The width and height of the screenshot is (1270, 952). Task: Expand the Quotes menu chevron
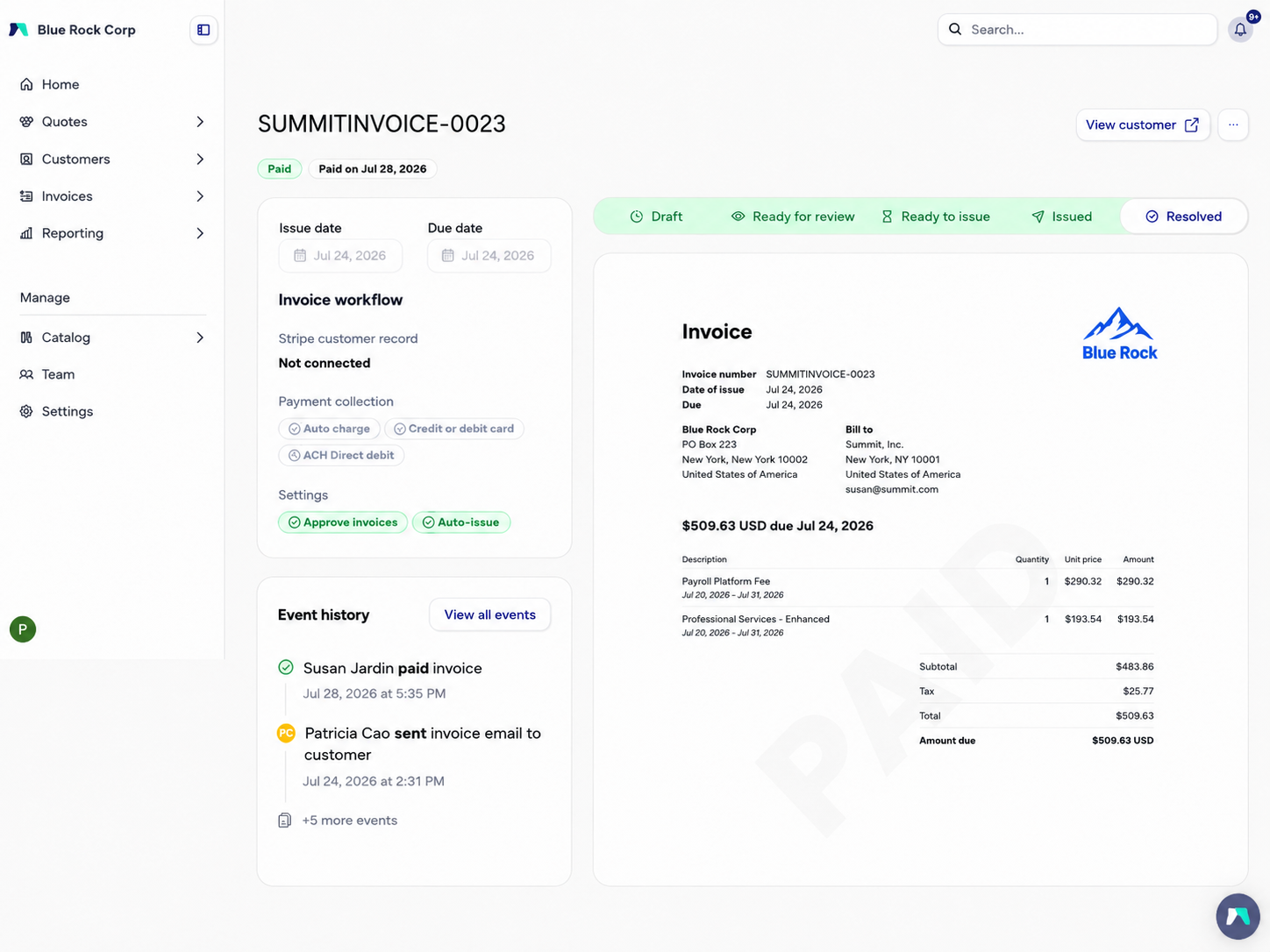pos(200,122)
